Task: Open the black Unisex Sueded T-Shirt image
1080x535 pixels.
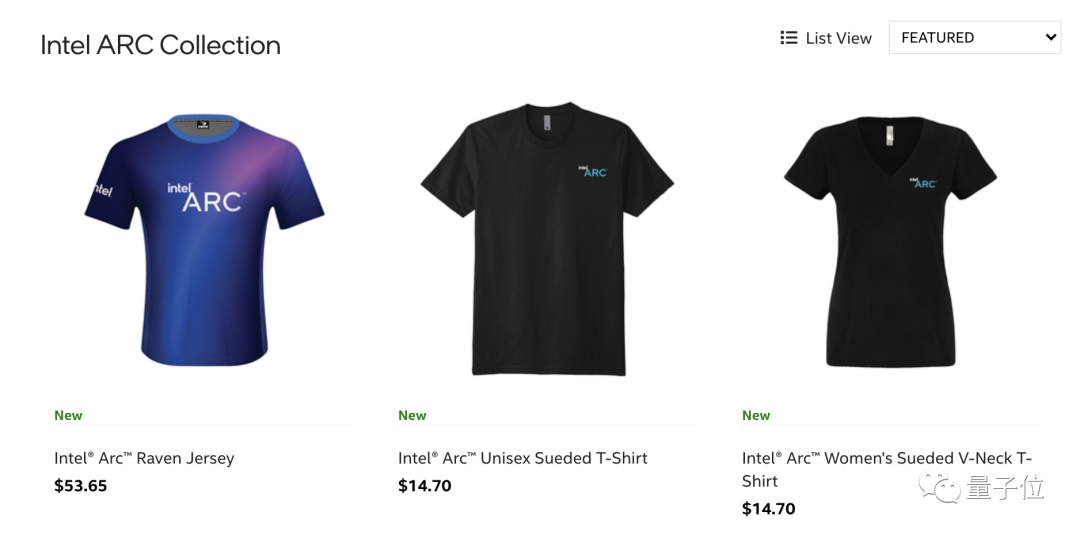Action: (547, 240)
